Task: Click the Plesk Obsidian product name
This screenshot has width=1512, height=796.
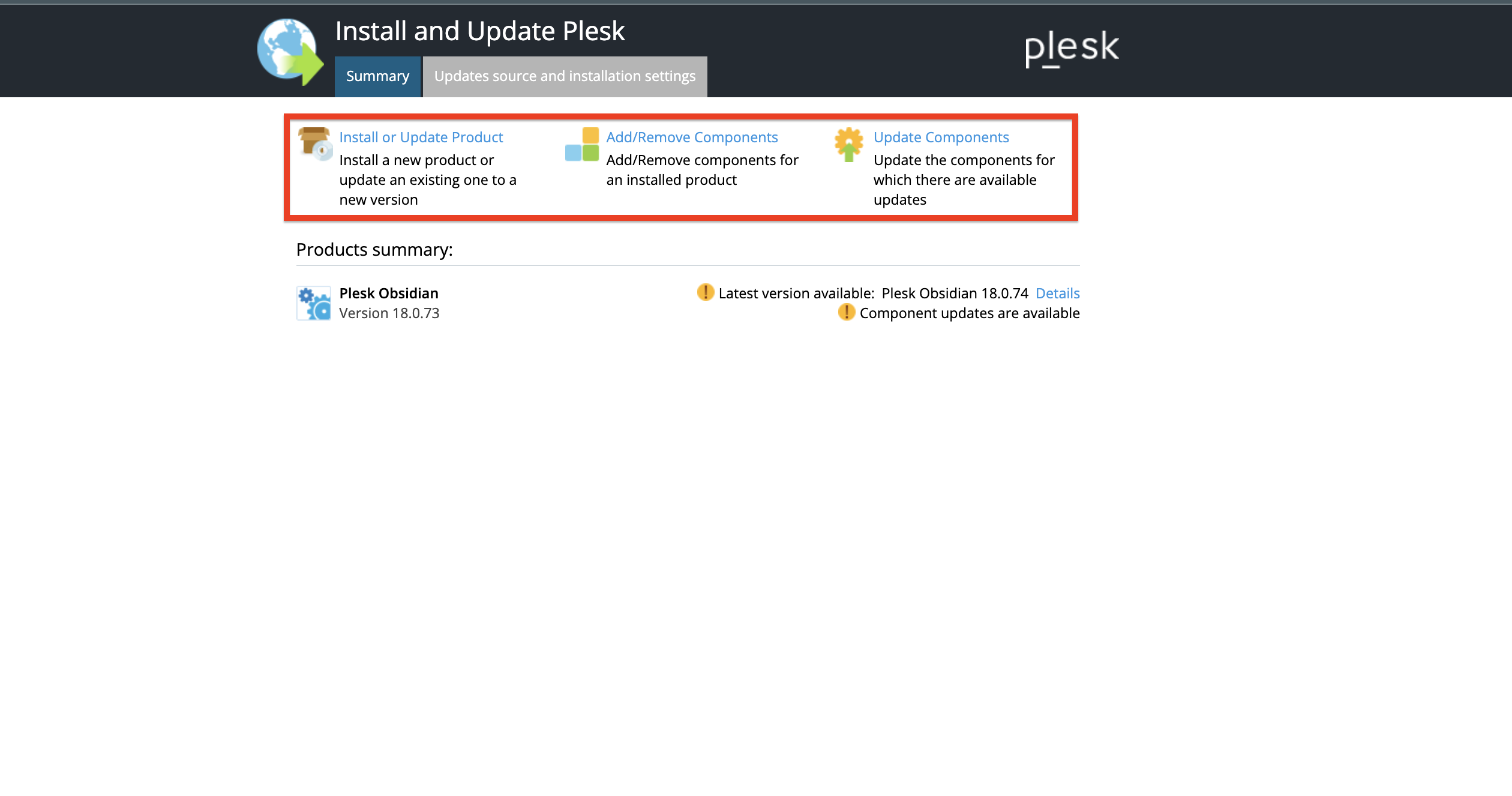Action: coord(389,294)
